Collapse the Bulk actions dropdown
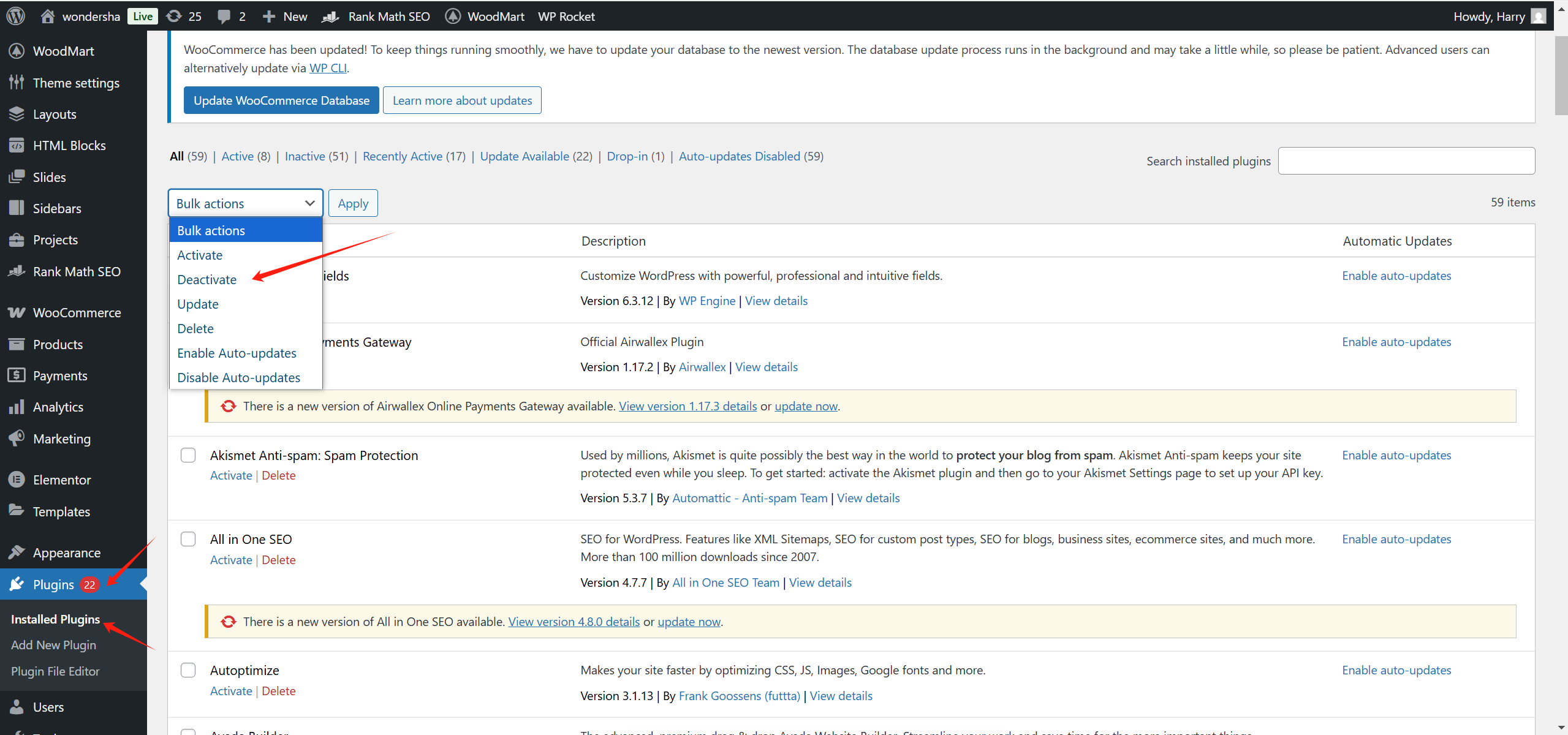This screenshot has height=735, width=1568. point(245,203)
